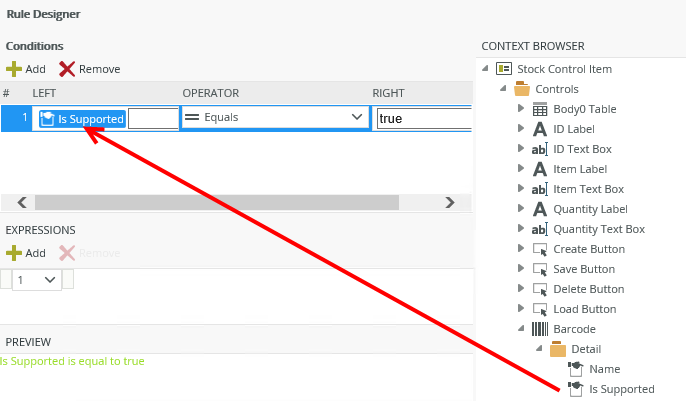Click the Create Button control icon
The image size is (686, 401).
[x=539, y=249]
